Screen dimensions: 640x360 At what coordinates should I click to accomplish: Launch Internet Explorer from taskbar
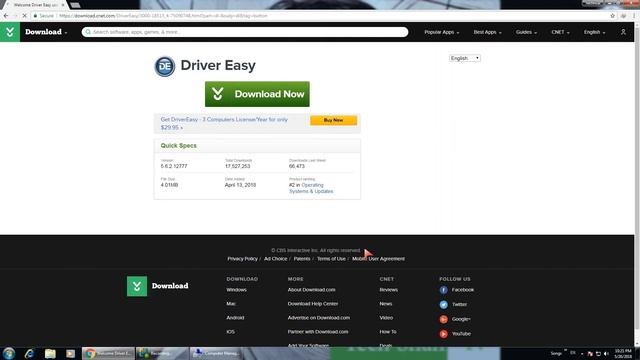pyautogui.click(x=29, y=353)
